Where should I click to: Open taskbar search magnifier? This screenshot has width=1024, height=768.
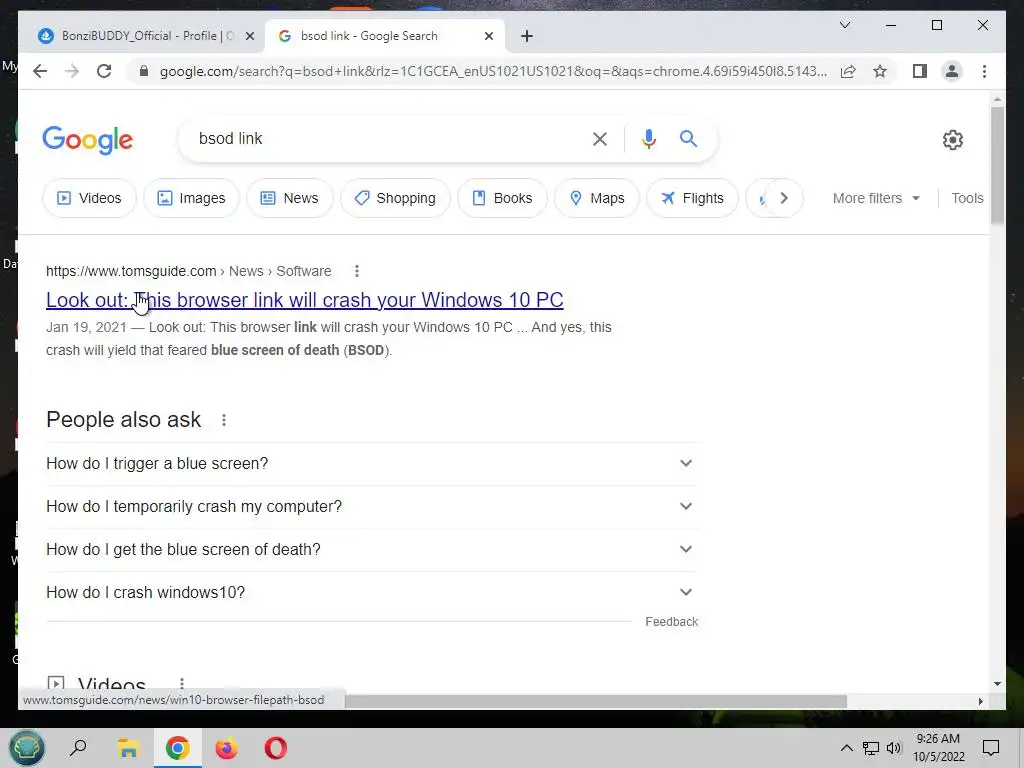[78, 748]
